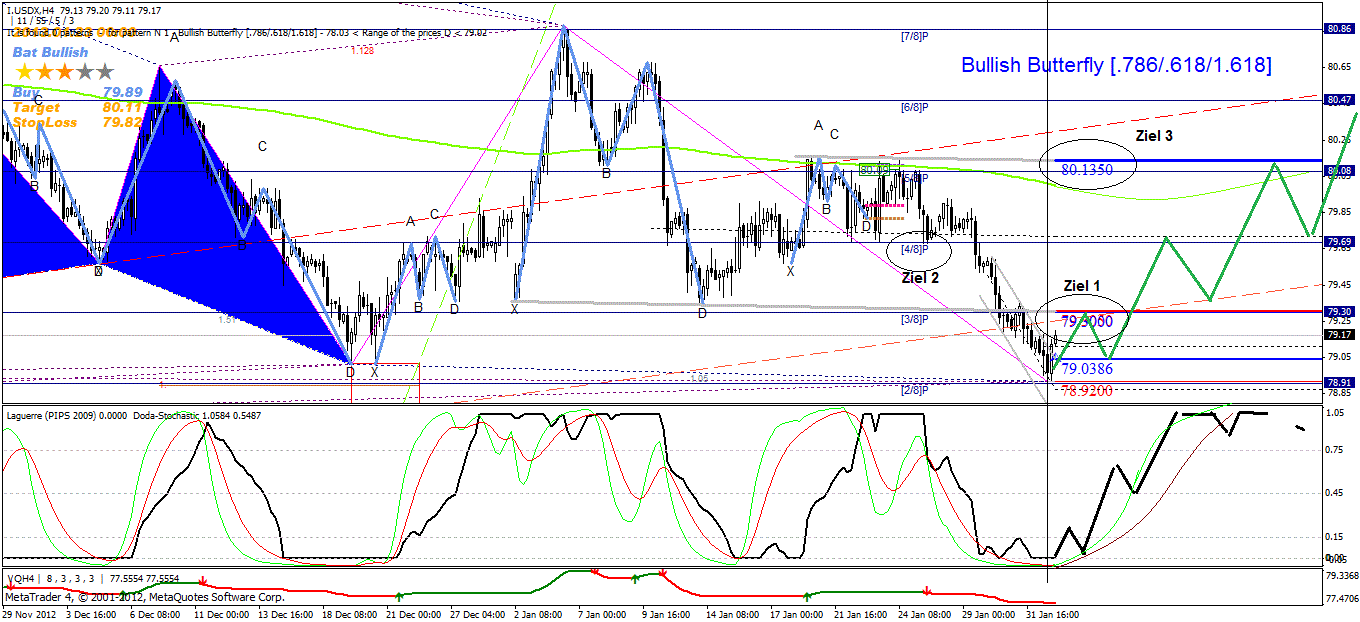Click the 79.69 price axis label
The width and height of the screenshot is (1360, 622).
pos(1340,242)
